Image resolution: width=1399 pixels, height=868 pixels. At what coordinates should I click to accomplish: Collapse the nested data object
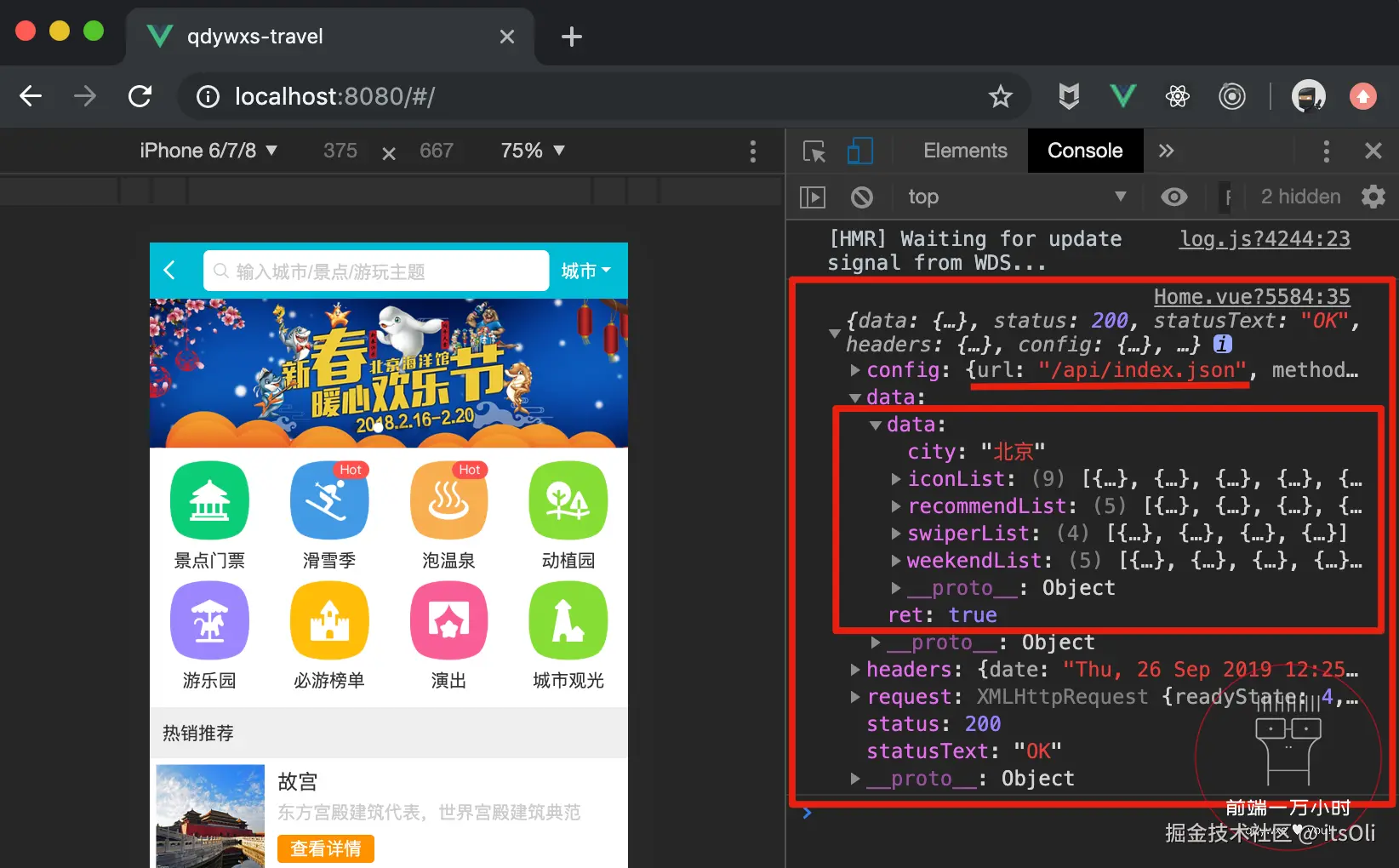click(x=876, y=425)
